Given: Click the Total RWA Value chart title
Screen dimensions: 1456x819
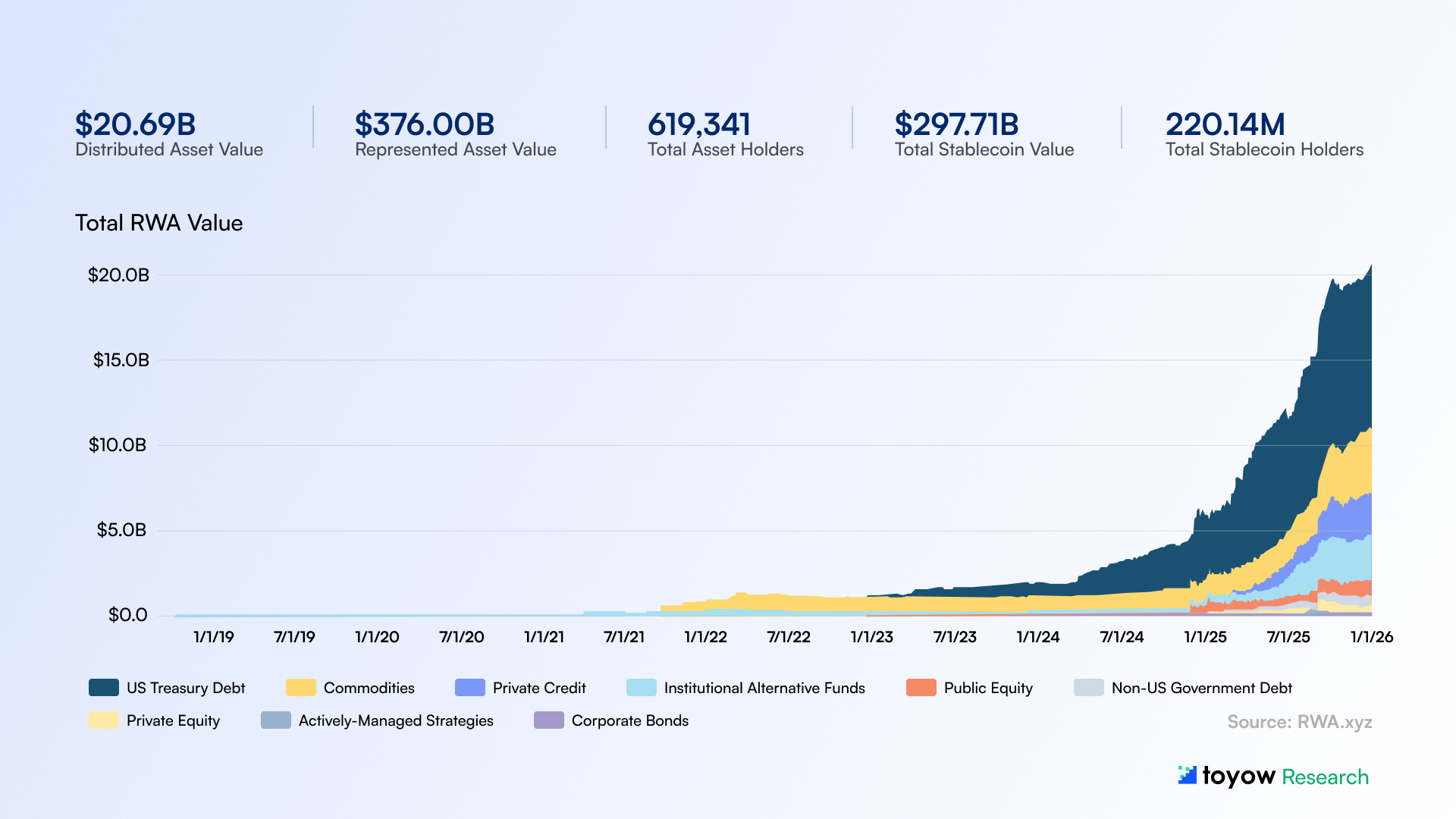Looking at the screenshot, I should click(158, 223).
